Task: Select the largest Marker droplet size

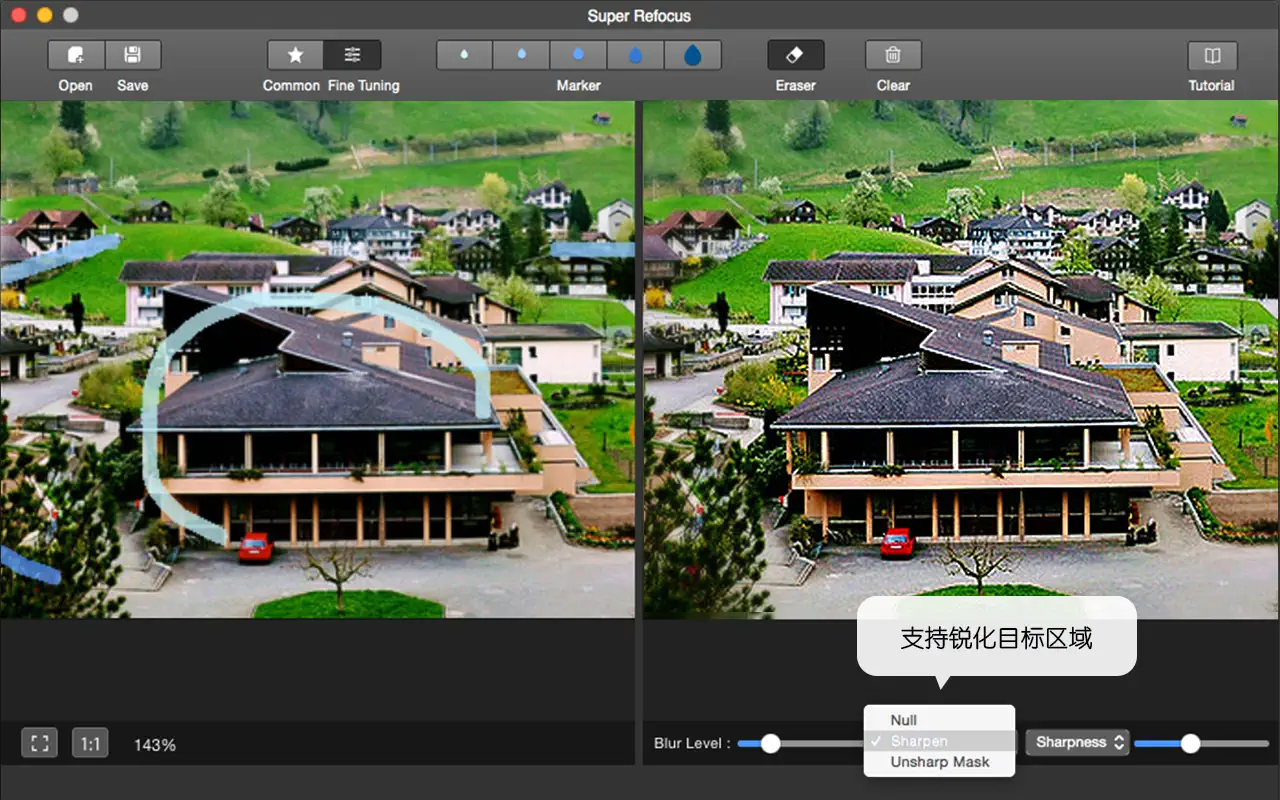Action: (694, 55)
